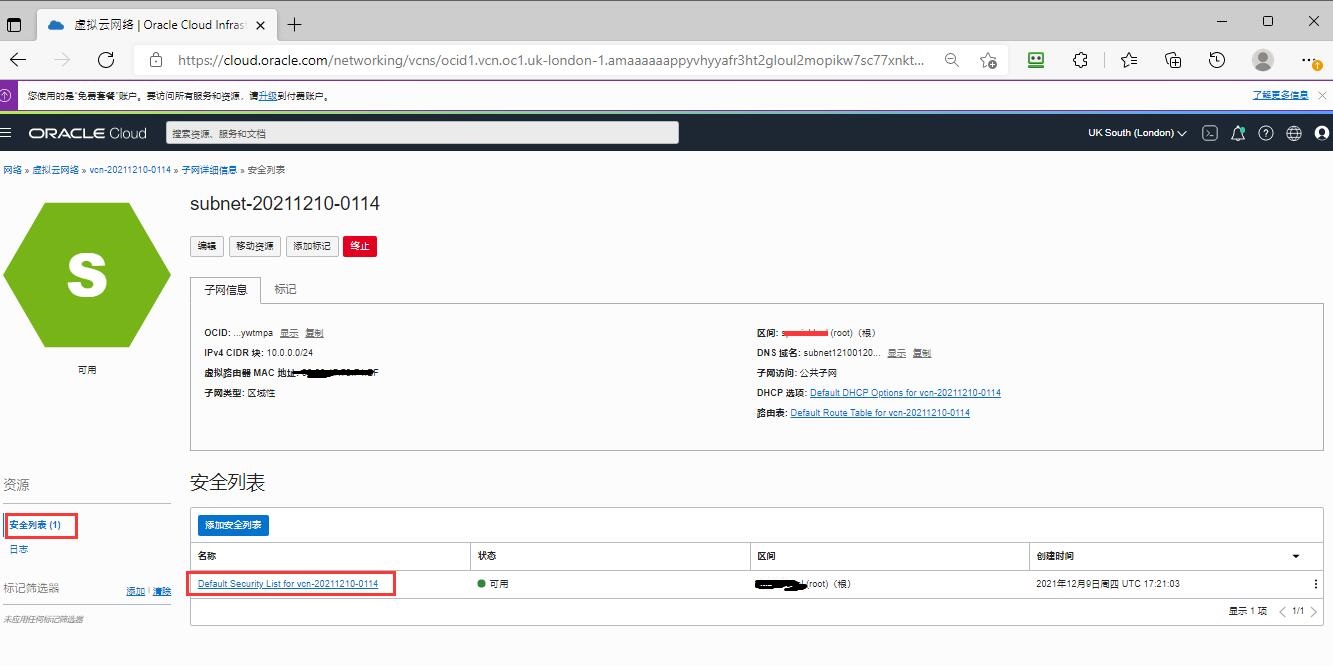Open a new browser tab with plus
The image size is (1333, 666).
coord(294,24)
